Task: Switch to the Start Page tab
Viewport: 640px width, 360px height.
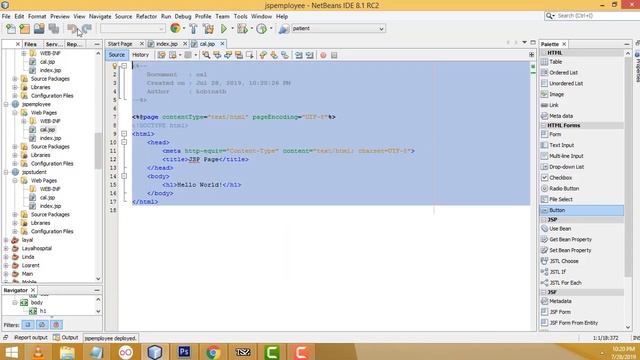Action: tap(120, 44)
